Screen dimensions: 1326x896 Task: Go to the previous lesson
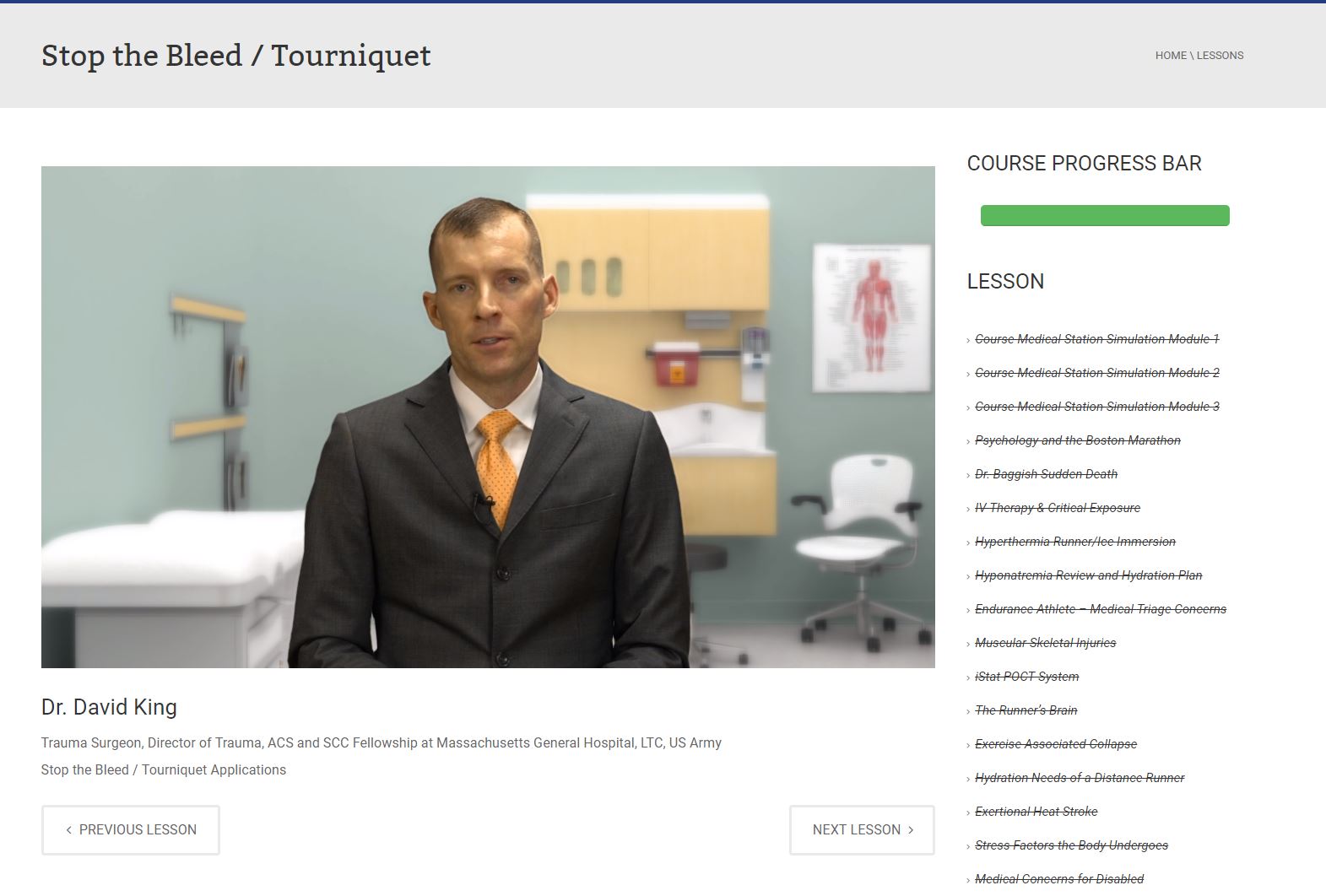(x=130, y=830)
